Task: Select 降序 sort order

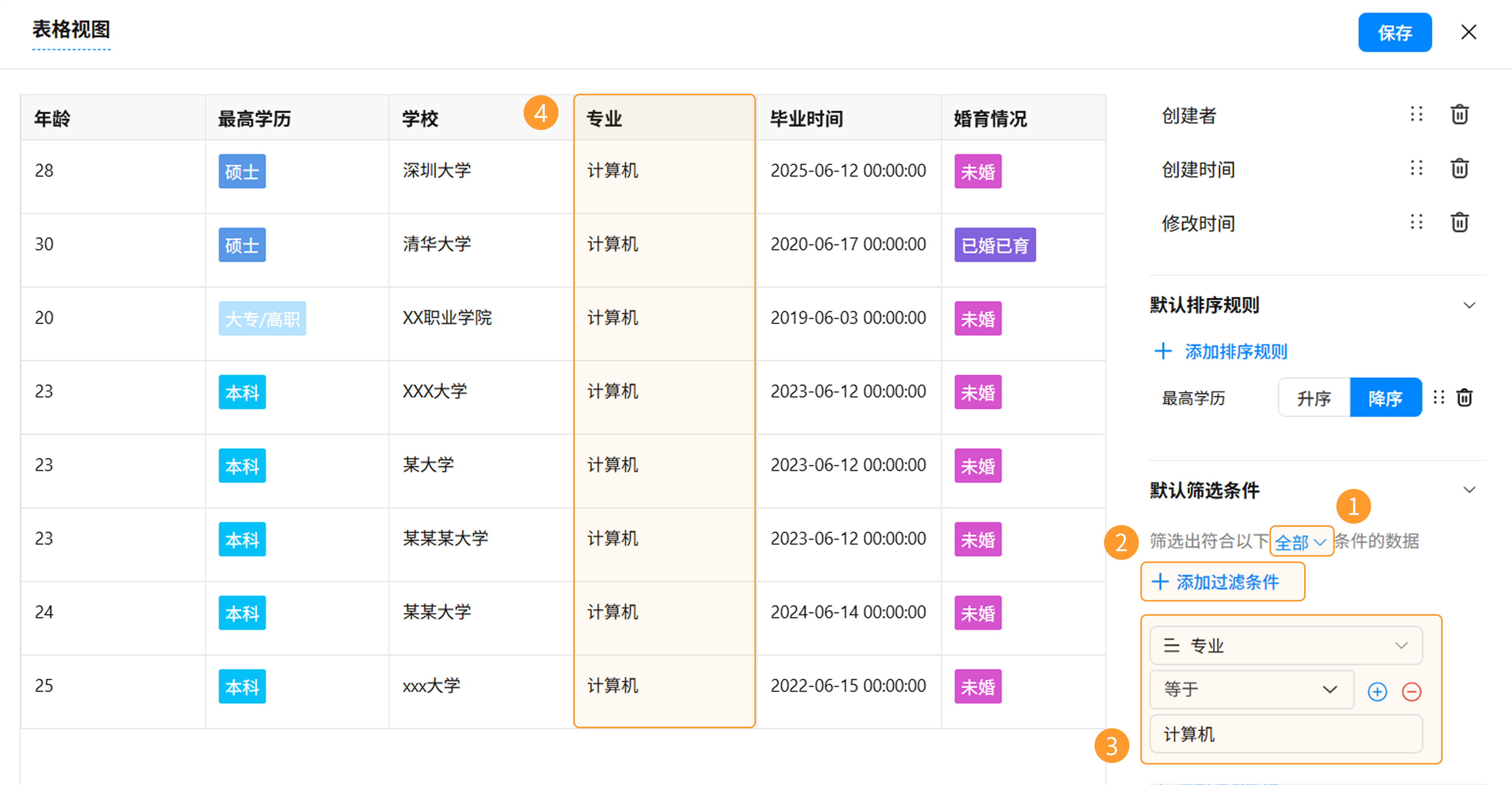Action: point(1385,398)
